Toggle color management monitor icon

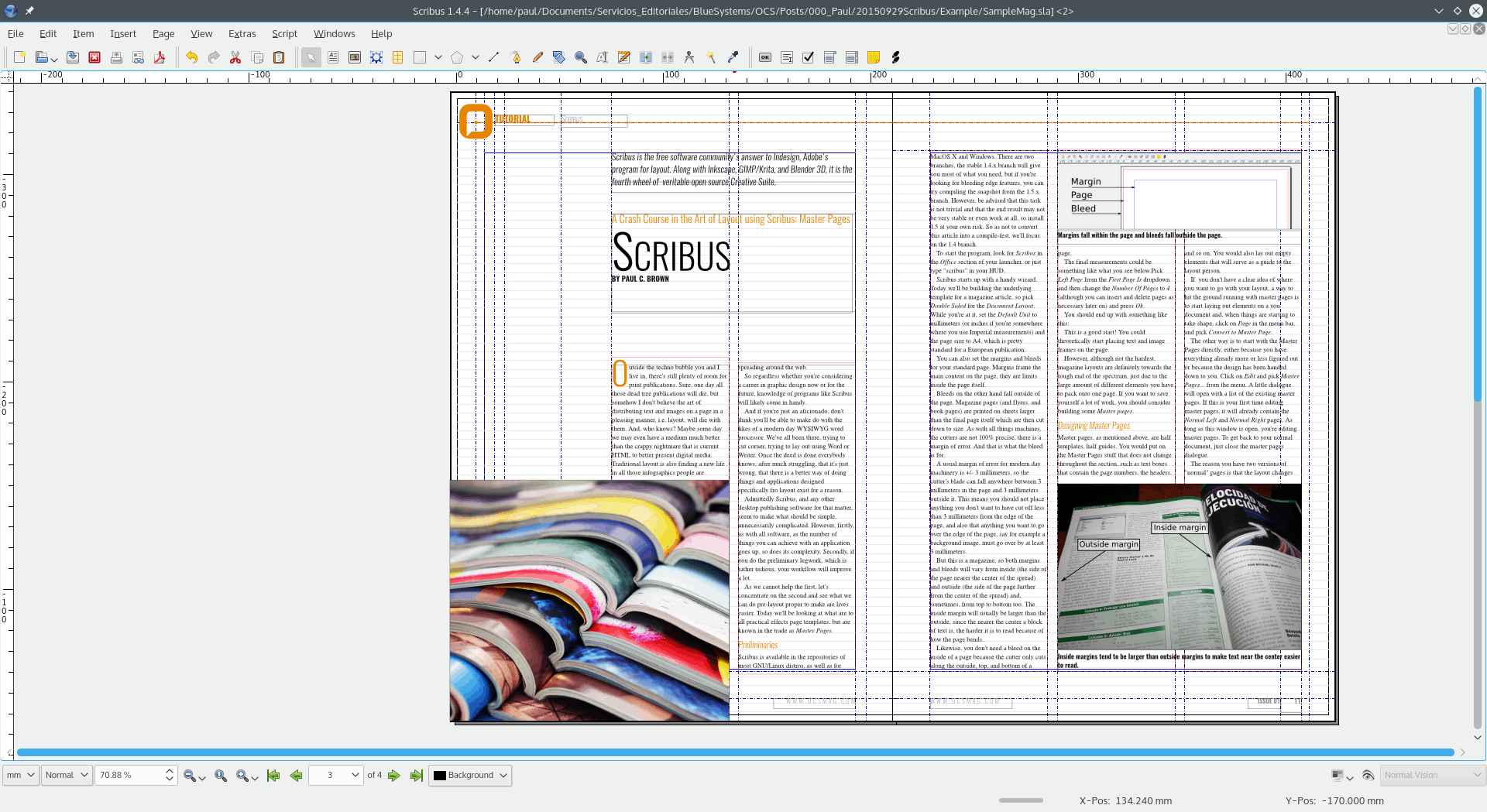click(1338, 775)
